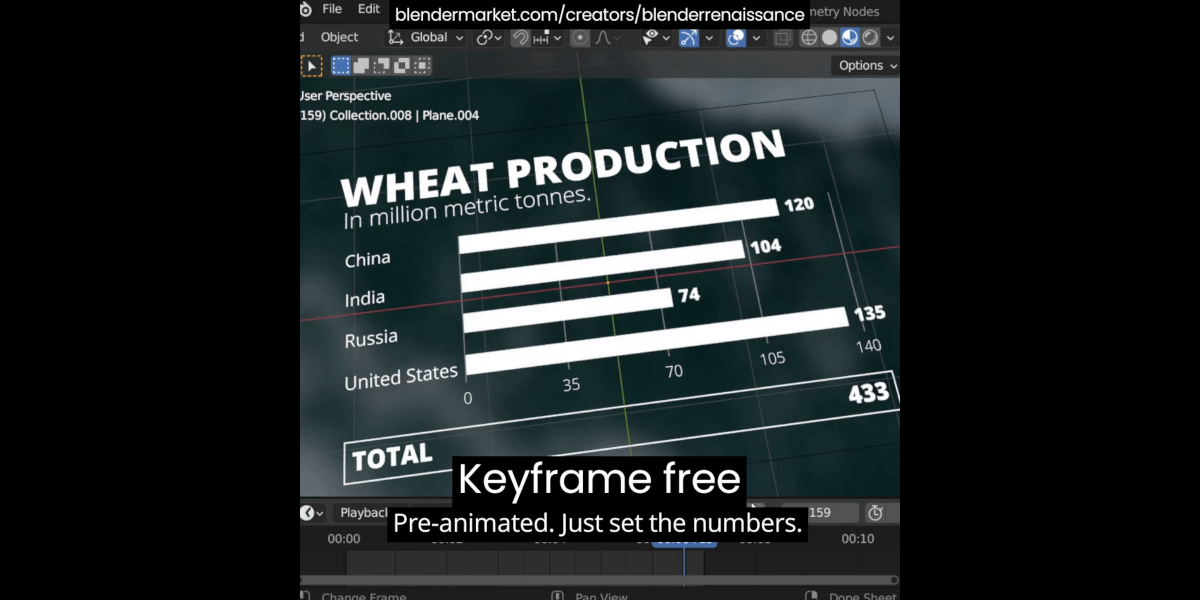This screenshot has height=600, width=1200.
Task: Open the Object menu
Action: click(339, 38)
